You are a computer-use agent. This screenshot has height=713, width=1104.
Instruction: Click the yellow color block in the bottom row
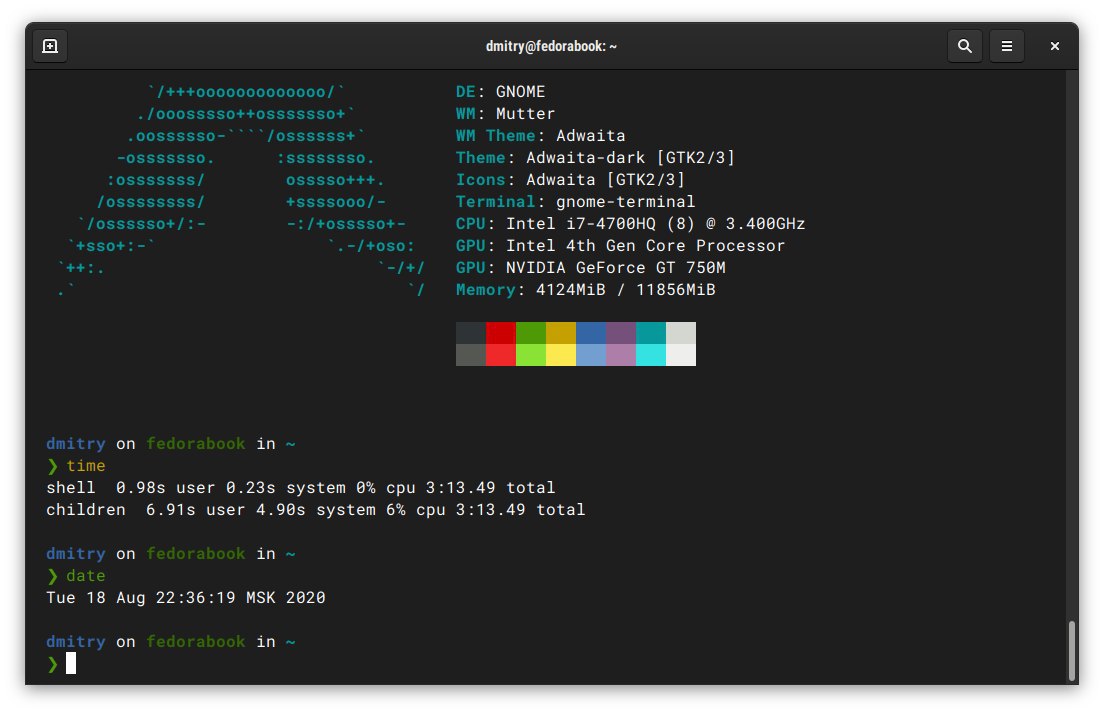(x=561, y=355)
